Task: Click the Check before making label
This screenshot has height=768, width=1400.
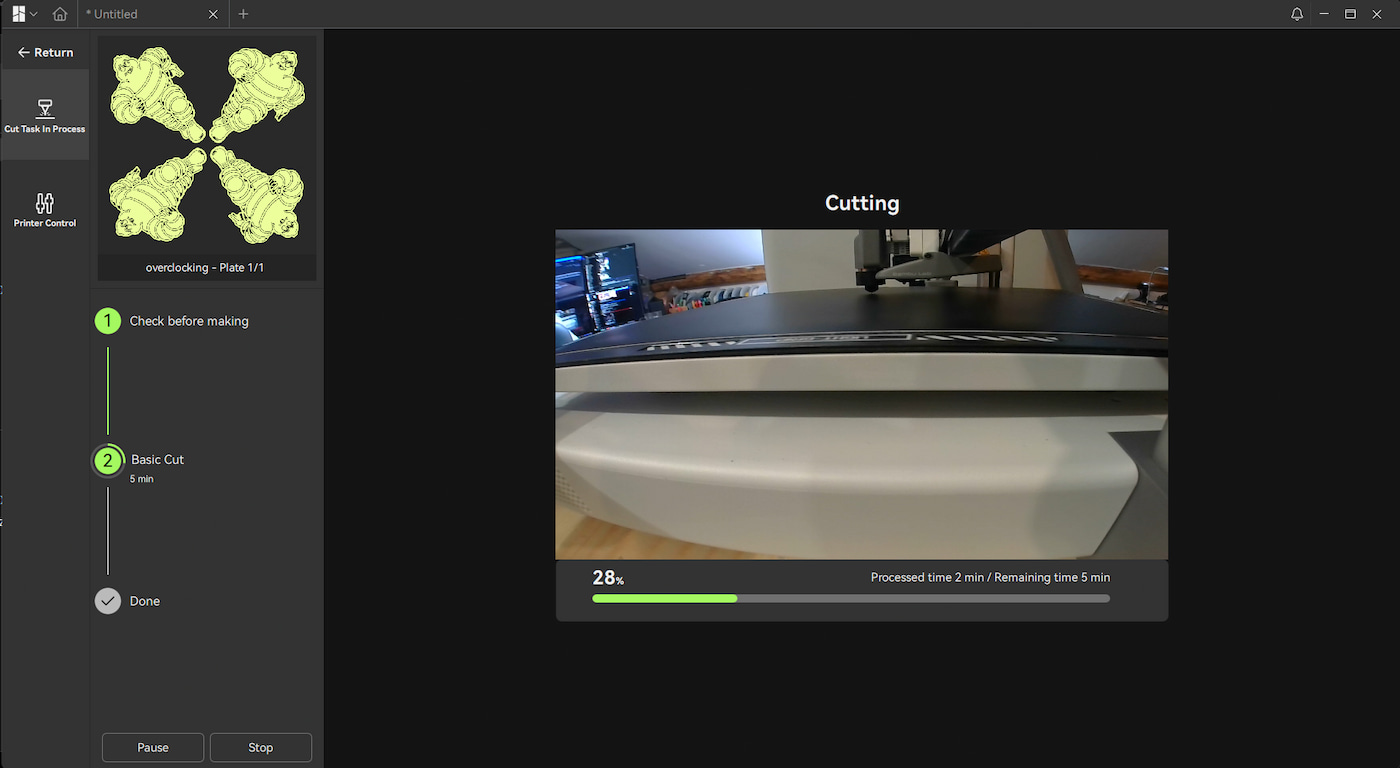Action: coord(189,321)
